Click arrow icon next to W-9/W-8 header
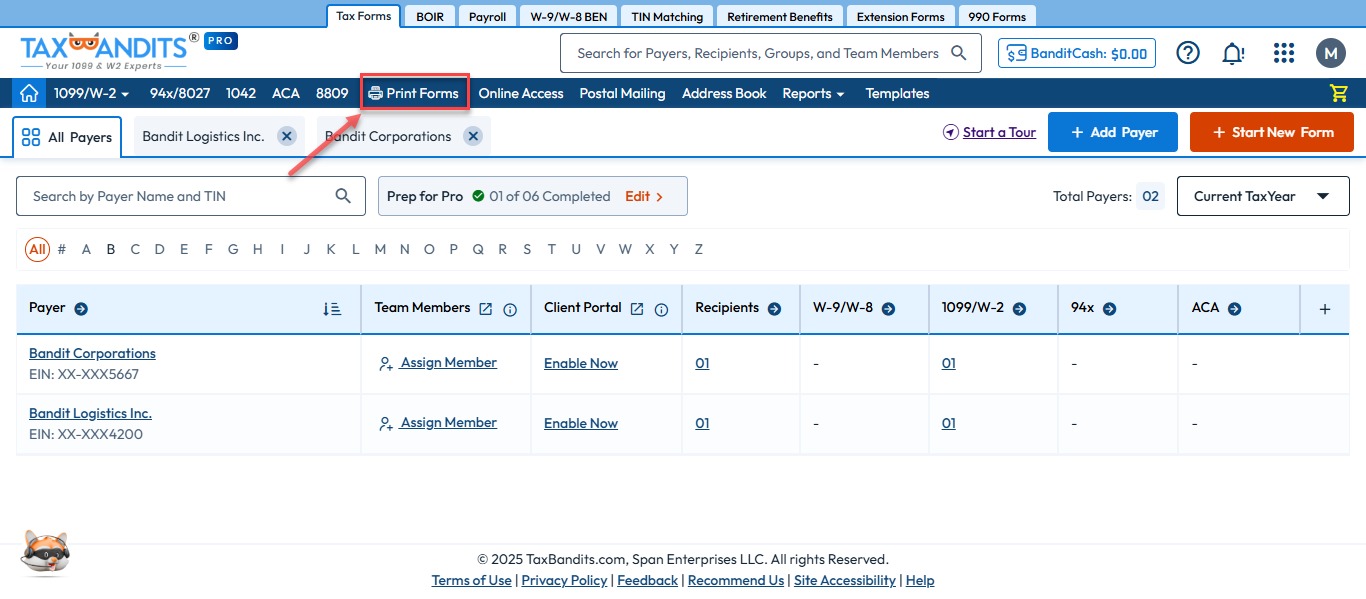Screen dimensions: 1366x599 click(x=888, y=309)
